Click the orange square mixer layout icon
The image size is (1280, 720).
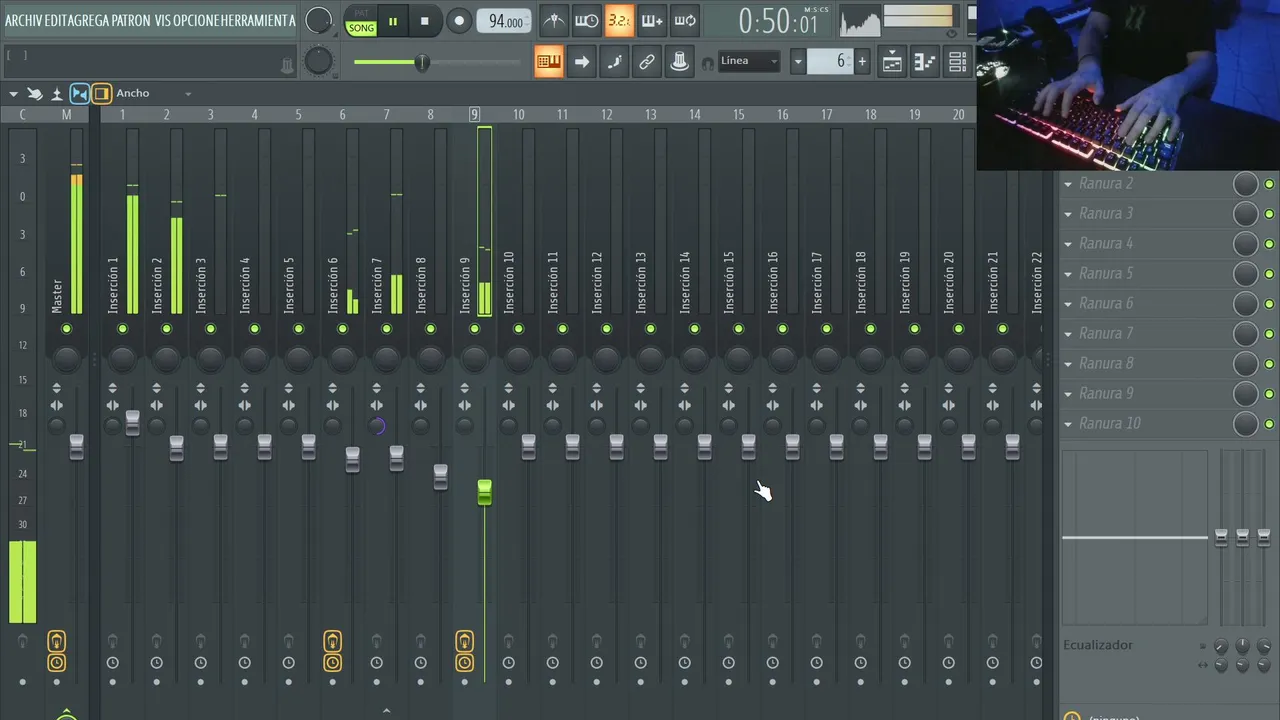click(x=101, y=93)
